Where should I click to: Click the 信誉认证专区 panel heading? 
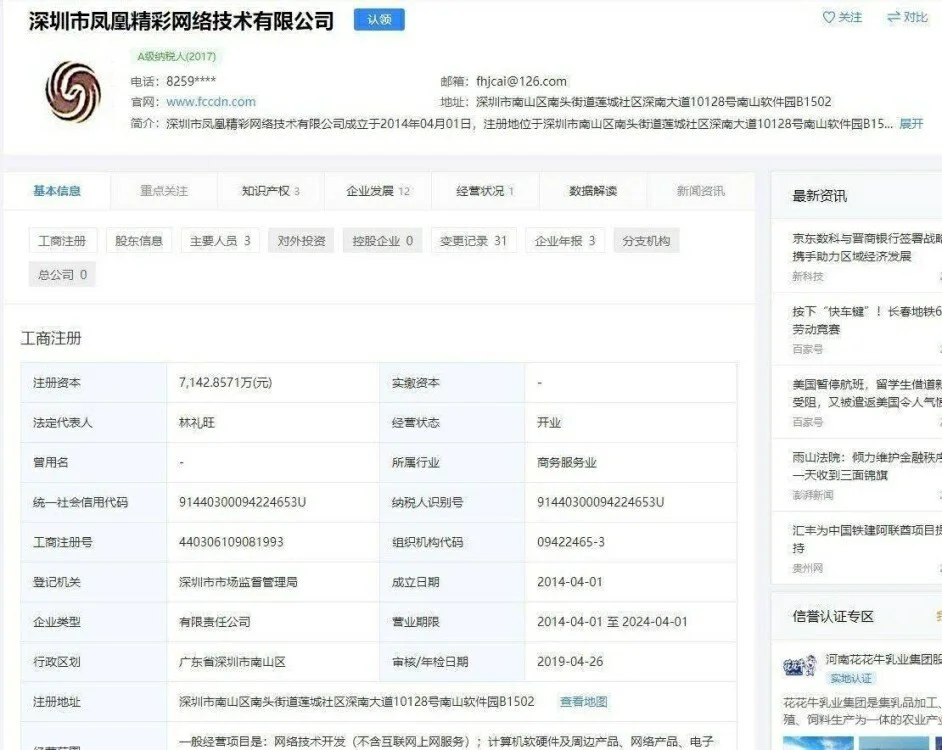833,616
